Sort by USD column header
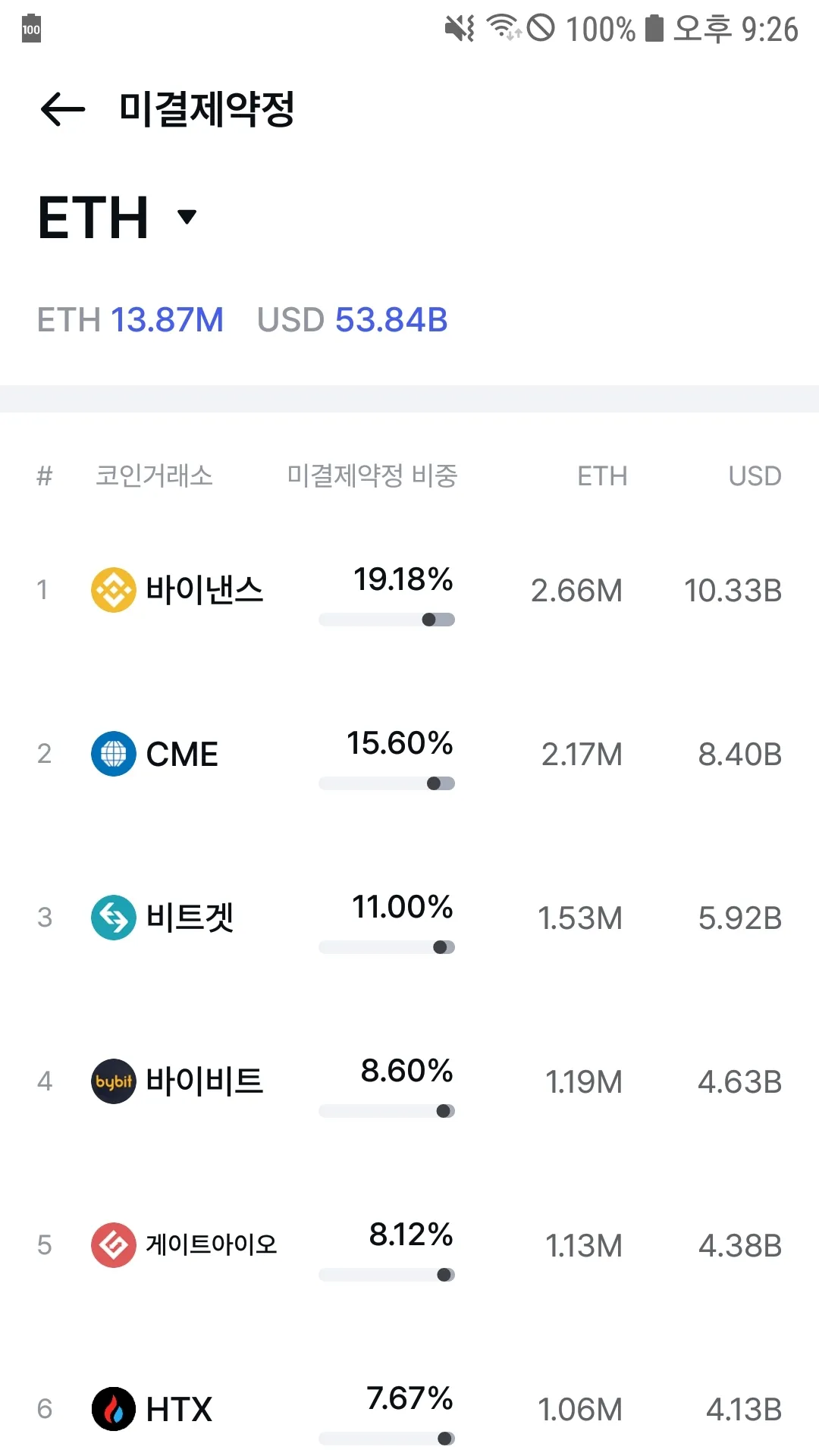The width and height of the screenshot is (819, 1456). point(755,476)
